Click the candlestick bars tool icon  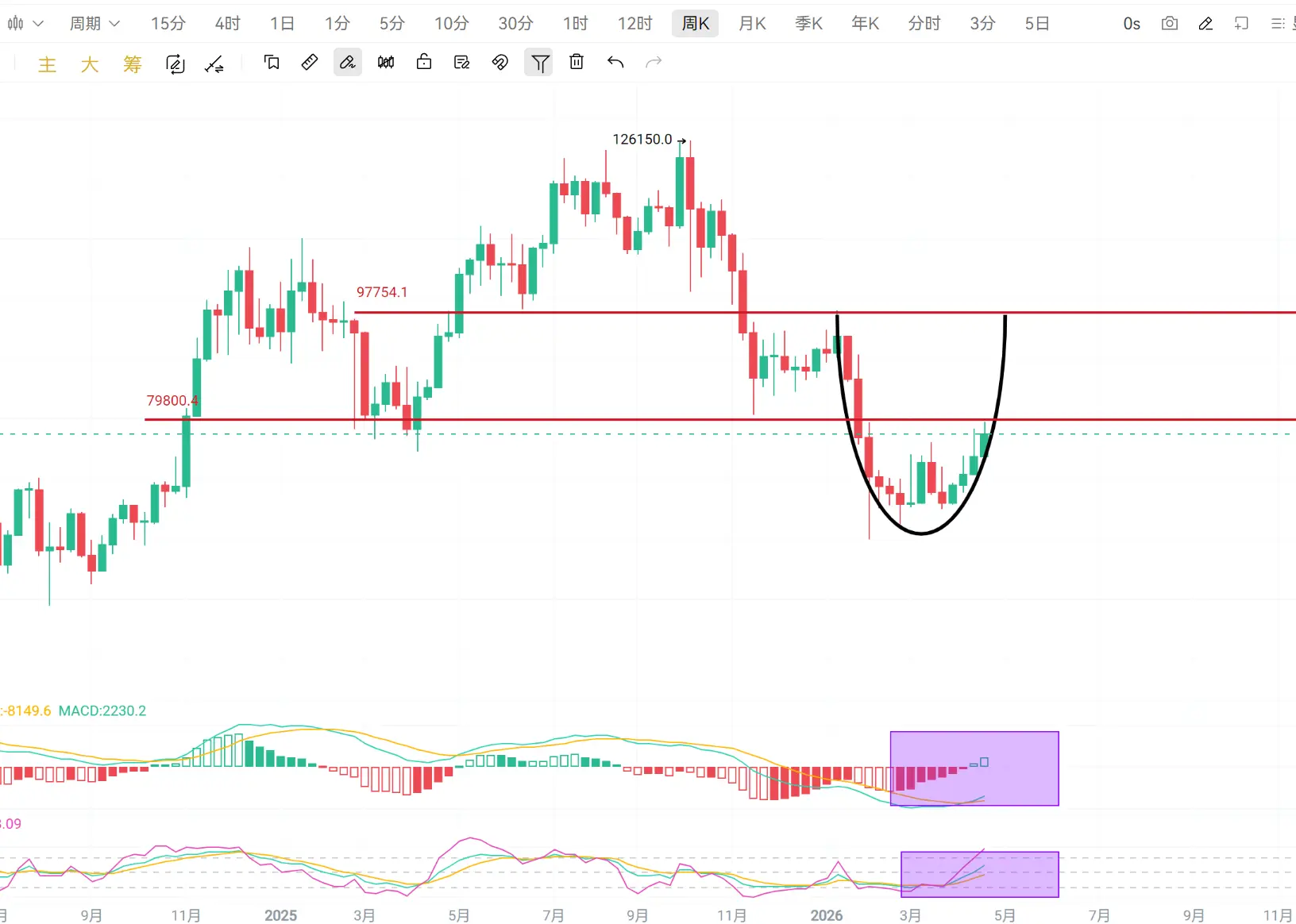click(386, 62)
